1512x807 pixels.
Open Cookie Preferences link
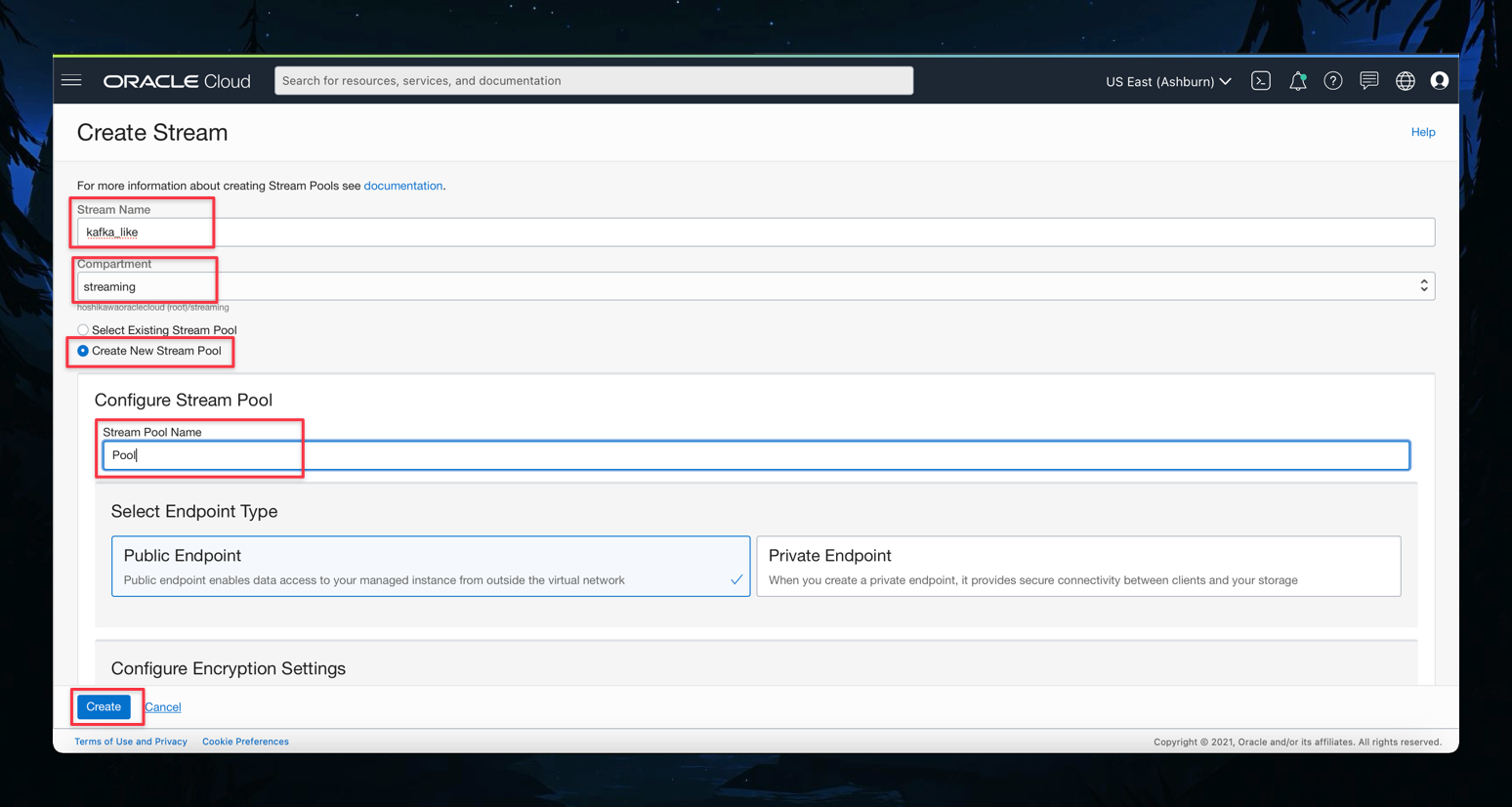point(245,742)
